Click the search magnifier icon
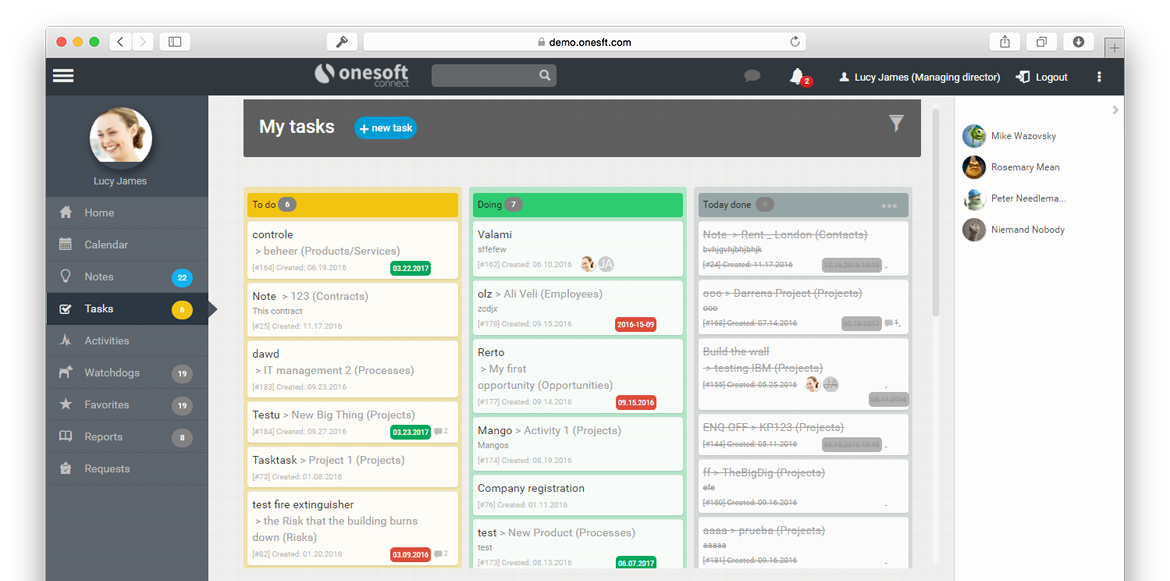 (544, 76)
